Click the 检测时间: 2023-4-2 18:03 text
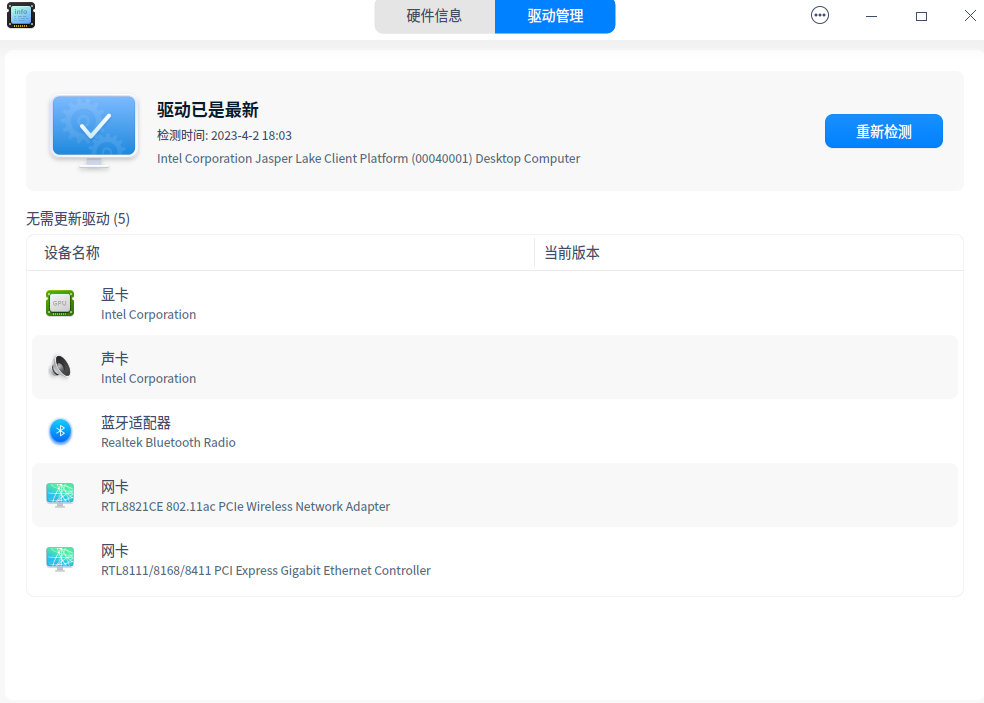Screen dimensions: 984x703 [224, 136]
